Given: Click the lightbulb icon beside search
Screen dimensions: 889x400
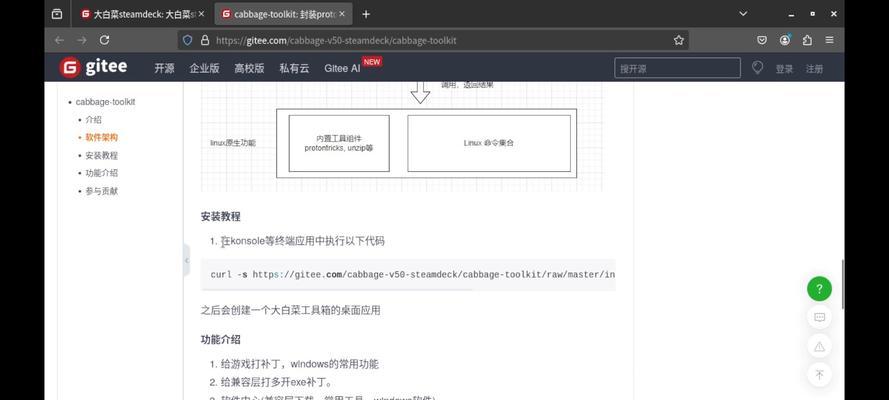Looking at the screenshot, I should point(757,68).
